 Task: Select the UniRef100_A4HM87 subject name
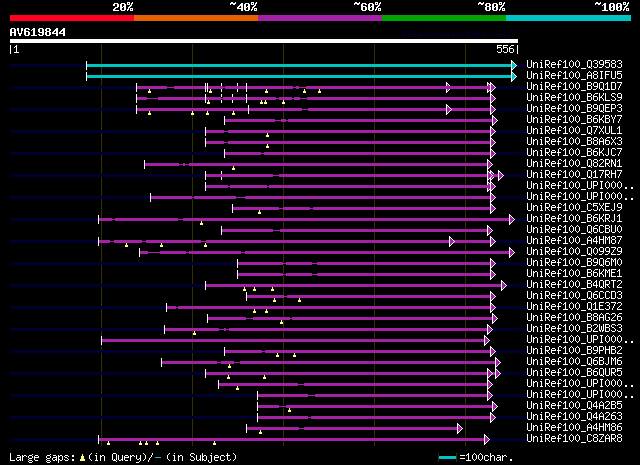point(574,241)
